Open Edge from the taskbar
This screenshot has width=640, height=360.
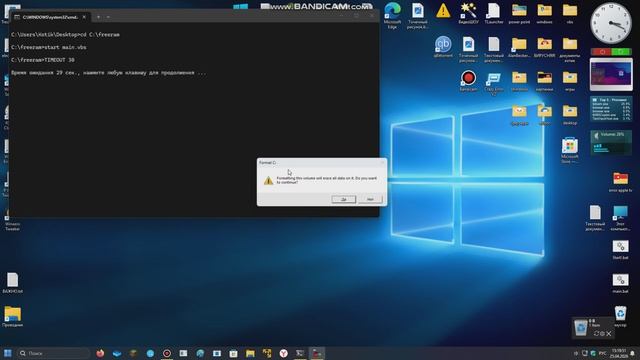(200, 353)
